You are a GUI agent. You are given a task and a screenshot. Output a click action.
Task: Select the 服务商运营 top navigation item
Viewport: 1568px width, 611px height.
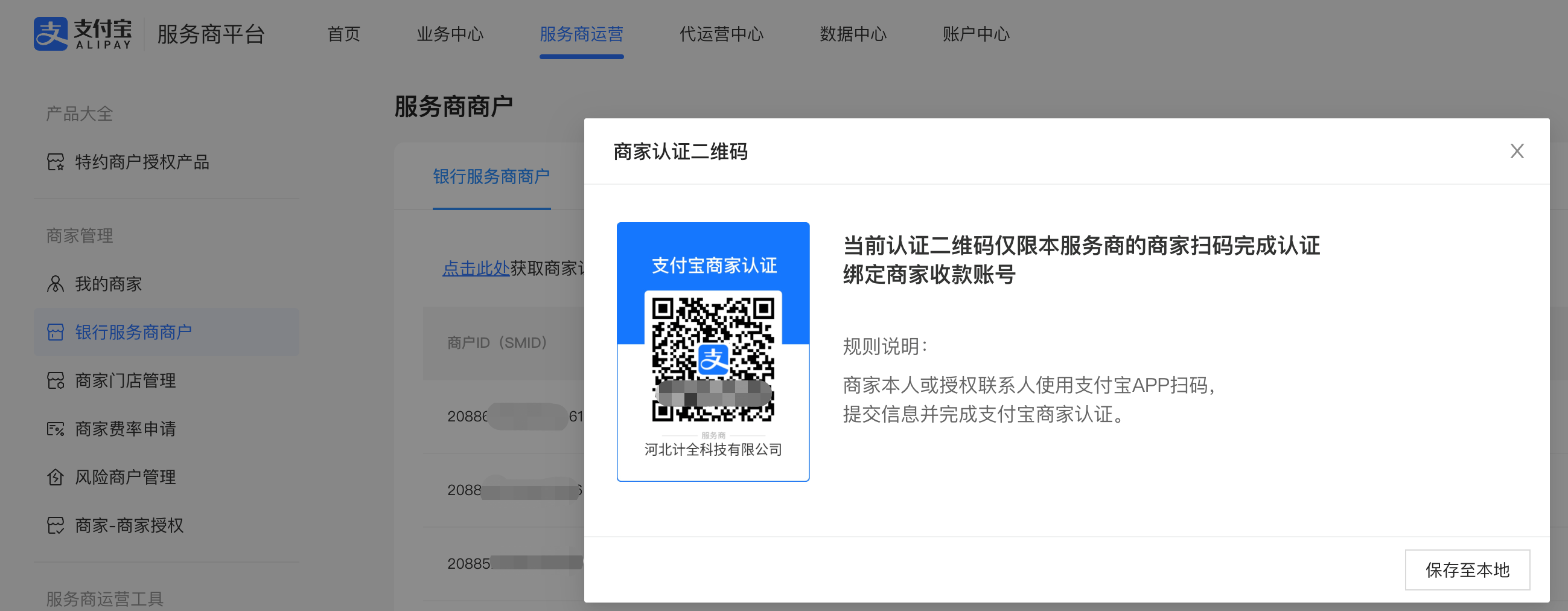tap(581, 34)
